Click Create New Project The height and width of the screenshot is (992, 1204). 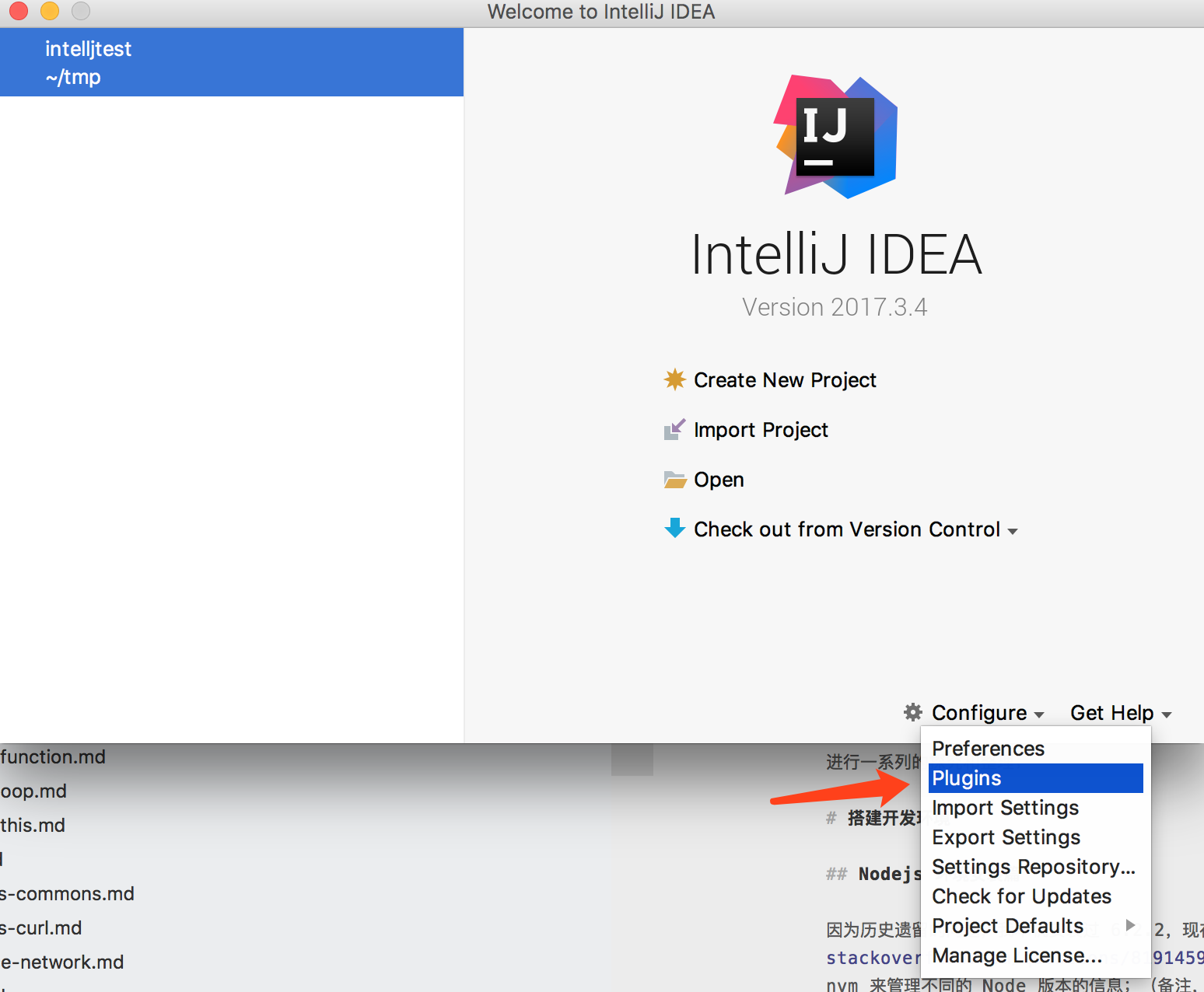click(785, 379)
